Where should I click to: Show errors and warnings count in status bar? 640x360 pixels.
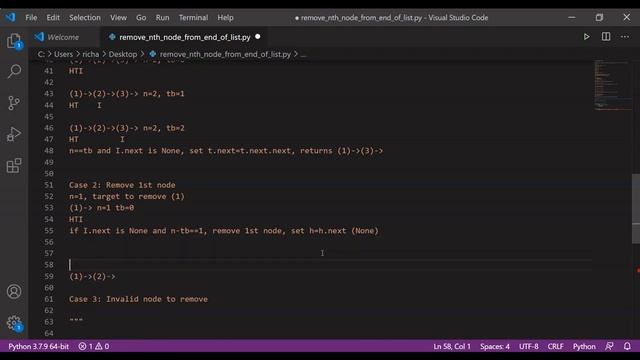[x=93, y=346]
